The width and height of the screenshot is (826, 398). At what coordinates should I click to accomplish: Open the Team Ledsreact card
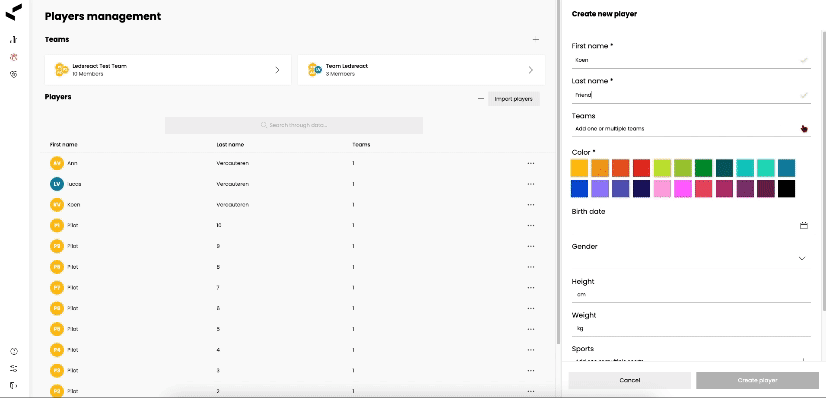(x=421, y=69)
